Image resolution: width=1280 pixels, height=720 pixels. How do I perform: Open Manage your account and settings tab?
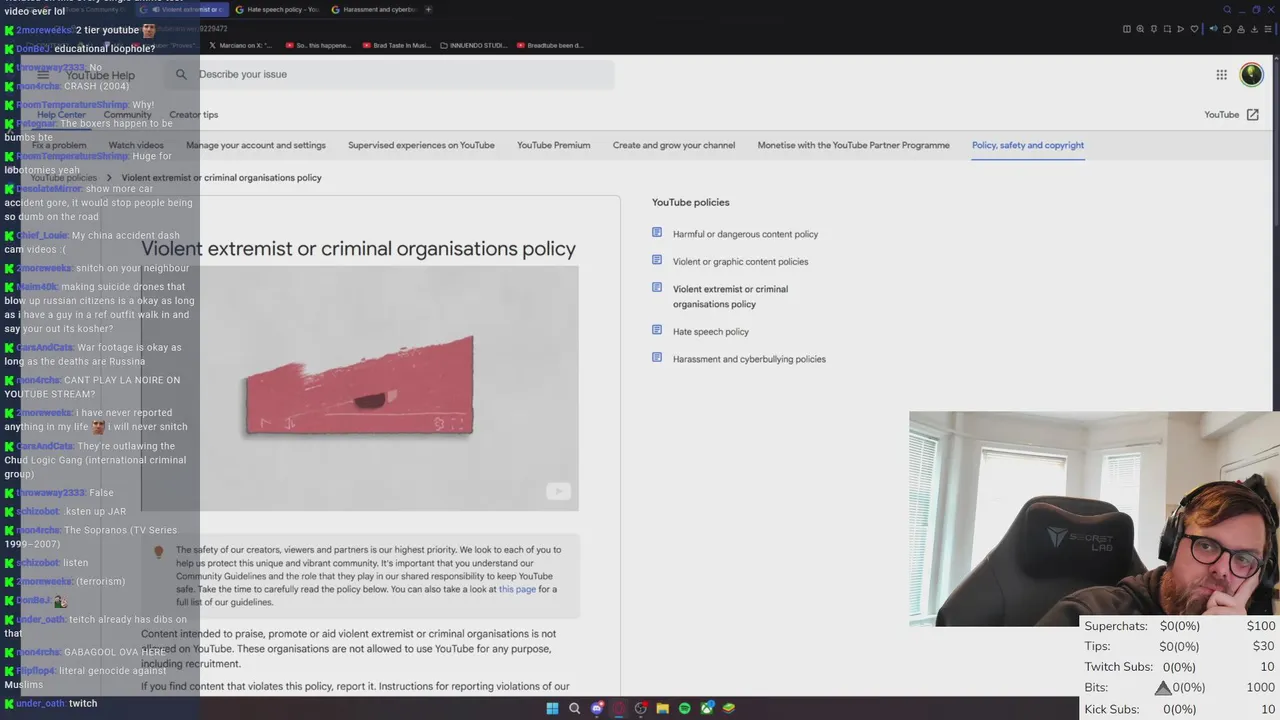(256, 145)
